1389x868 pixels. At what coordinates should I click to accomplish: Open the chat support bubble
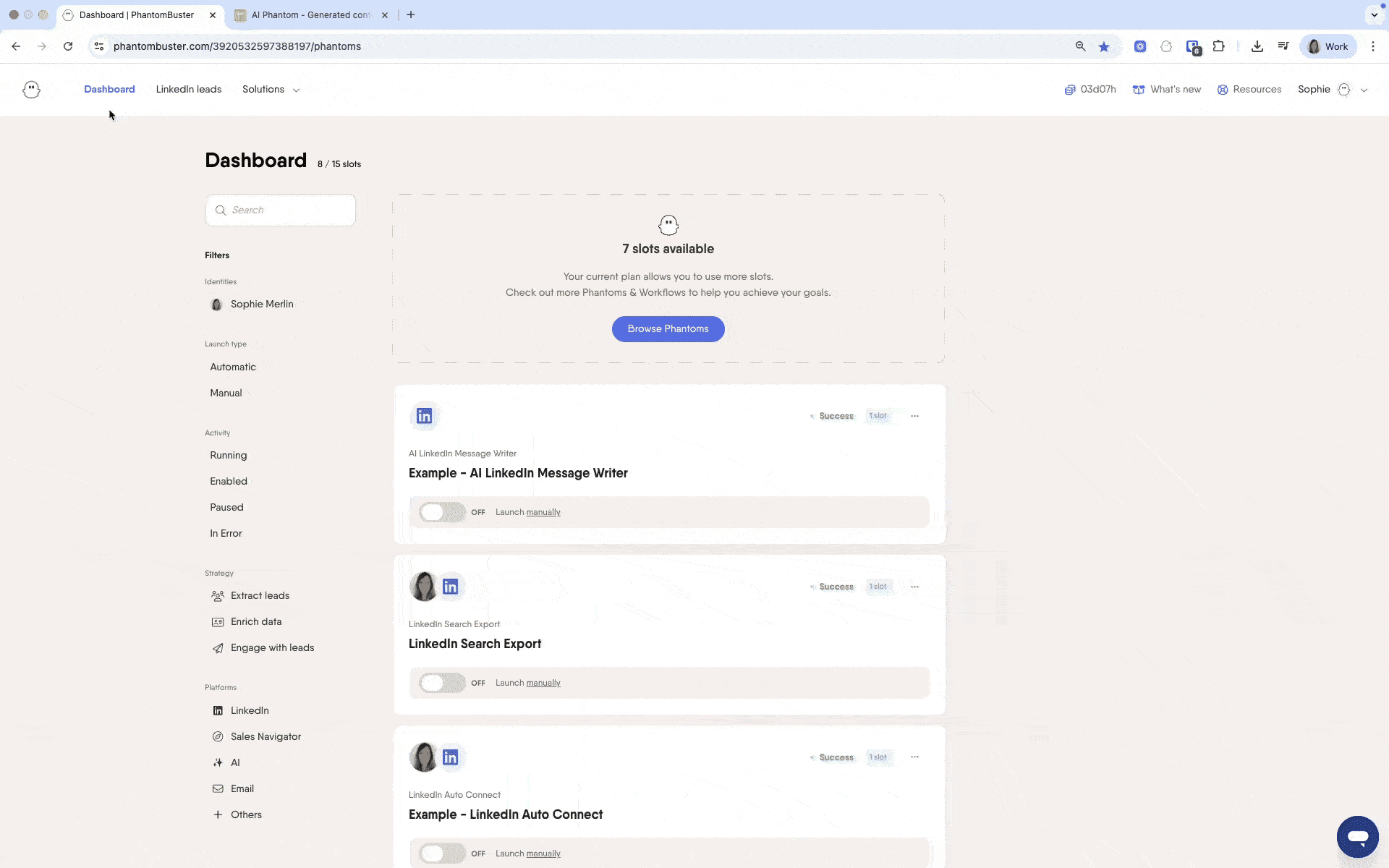coord(1358,837)
